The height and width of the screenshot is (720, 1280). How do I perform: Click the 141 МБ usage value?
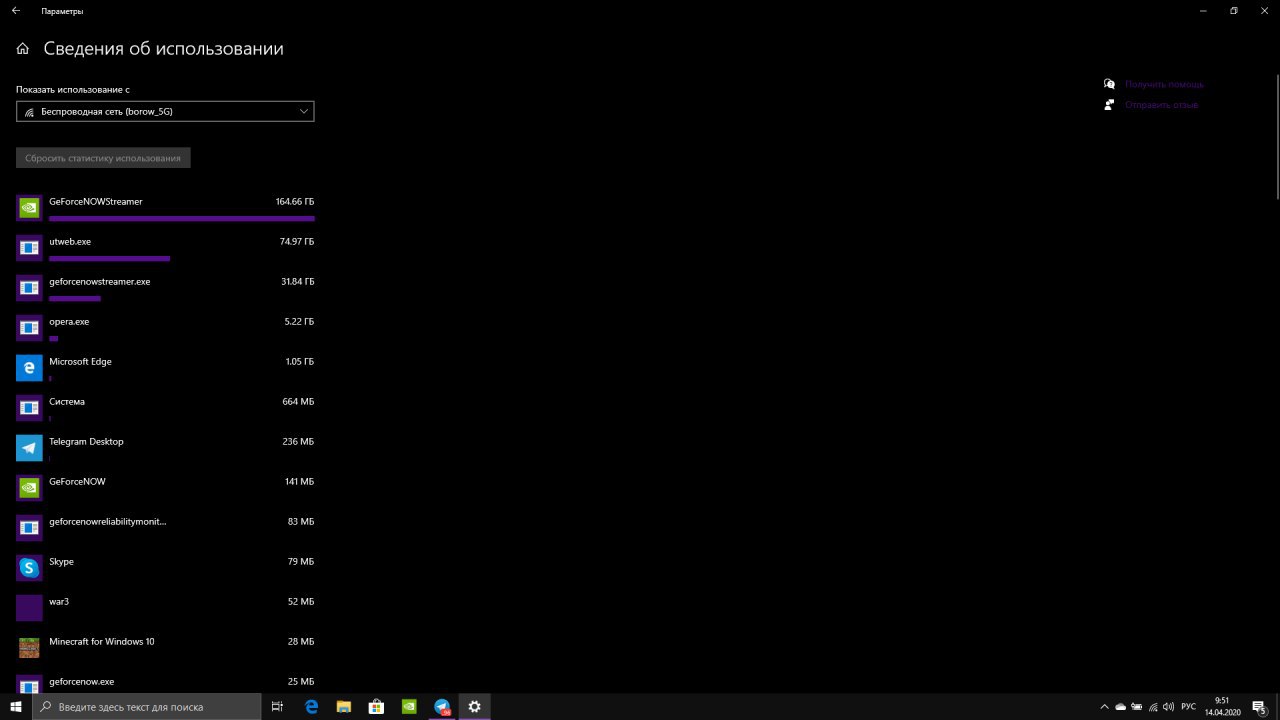[299, 482]
